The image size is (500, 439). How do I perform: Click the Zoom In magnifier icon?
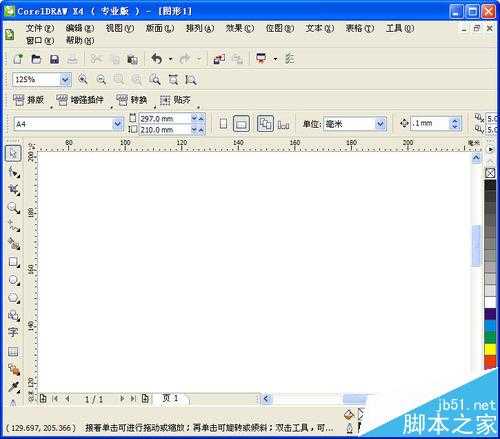83,79
